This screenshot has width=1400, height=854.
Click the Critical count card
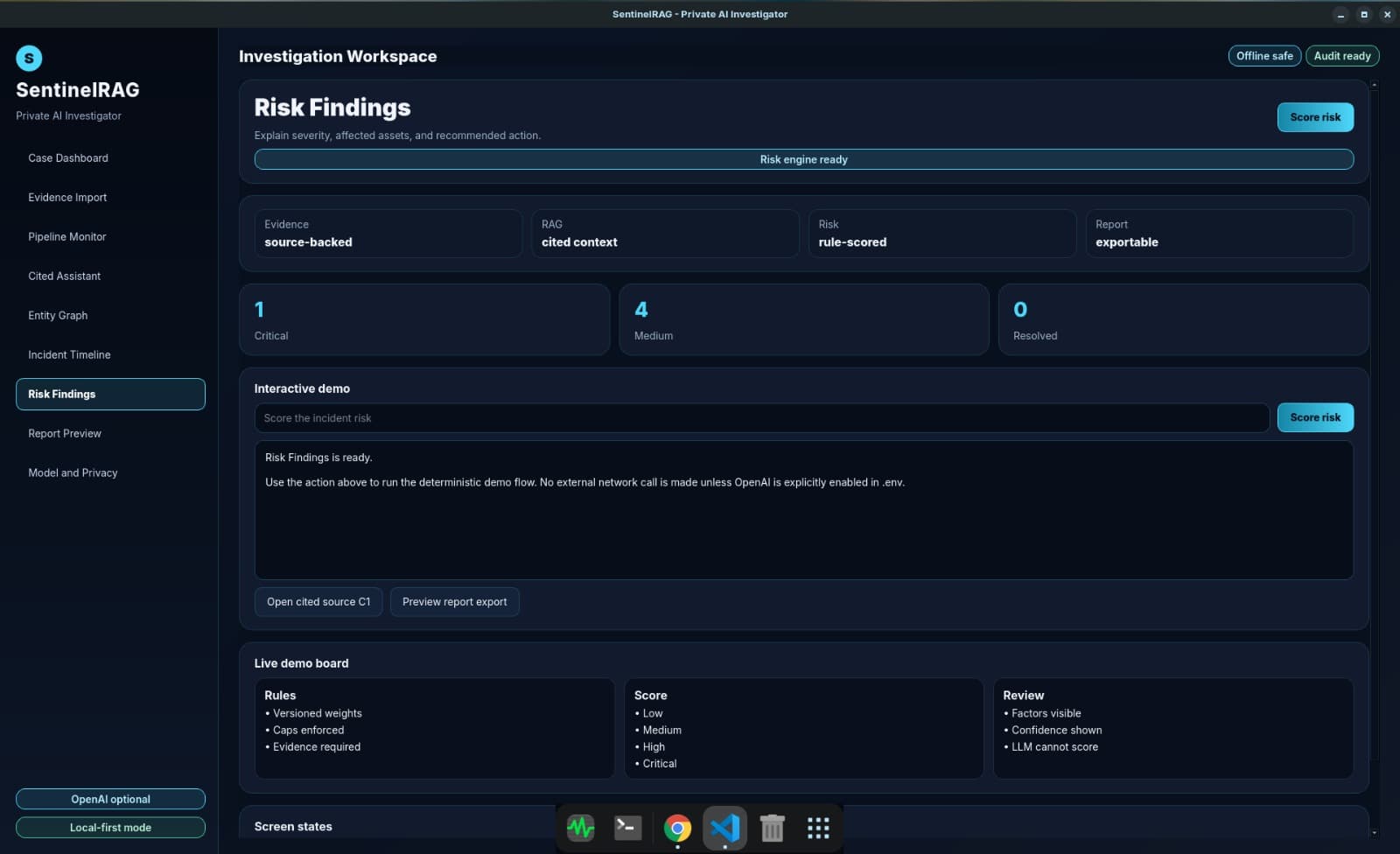[424, 319]
